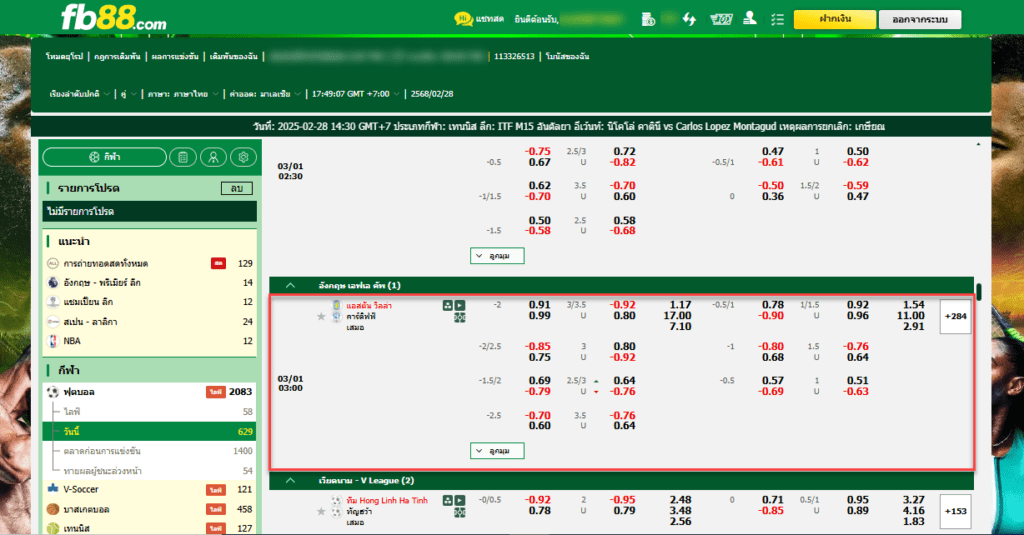The image size is (1024, 535).
Task: Click the football icon in sports list
Action: coord(53,392)
